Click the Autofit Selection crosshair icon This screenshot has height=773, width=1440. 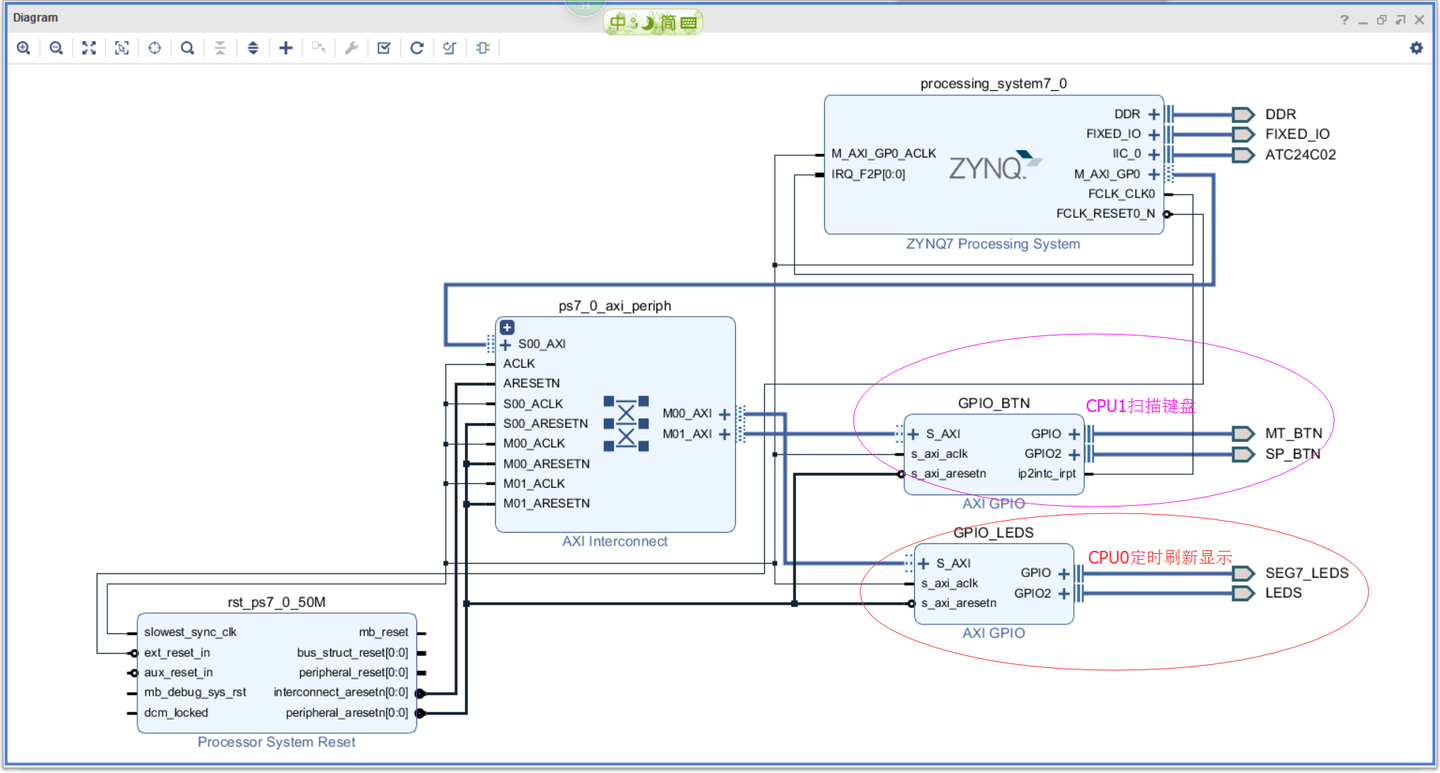[x=154, y=47]
